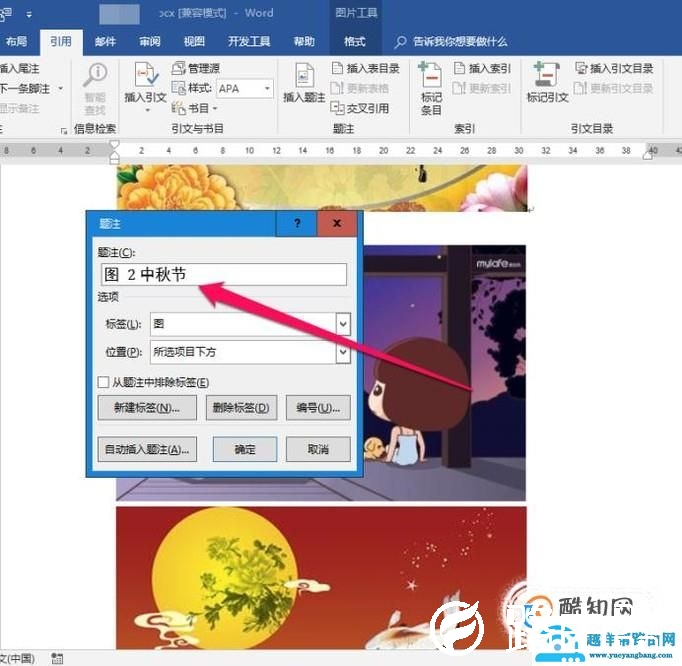Switch to the View (视图) tab

(194, 42)
